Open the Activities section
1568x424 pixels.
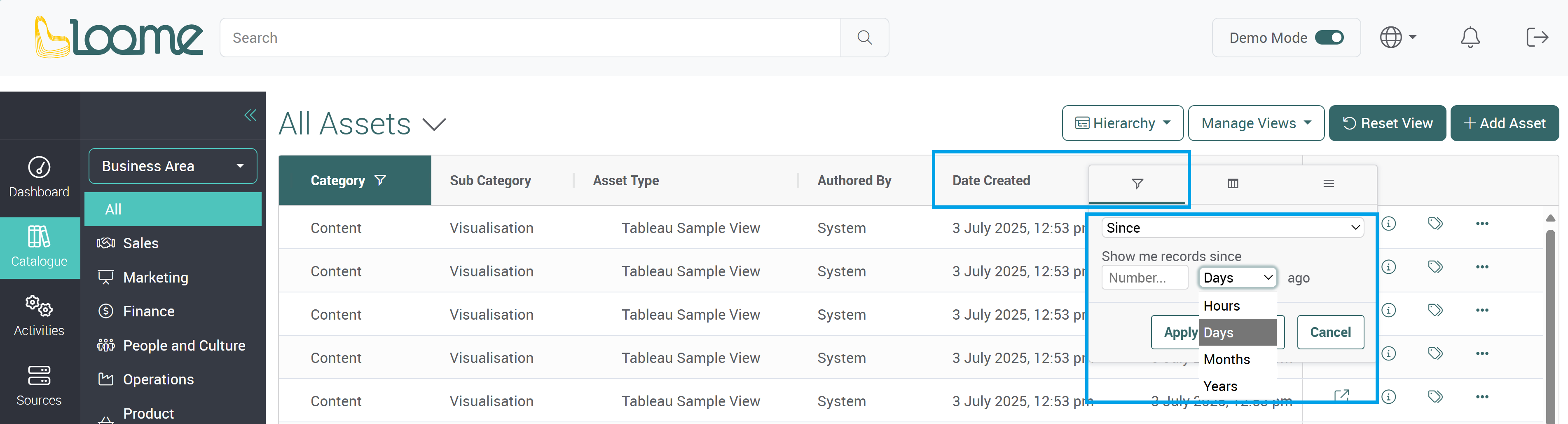[x=39, y=316]
